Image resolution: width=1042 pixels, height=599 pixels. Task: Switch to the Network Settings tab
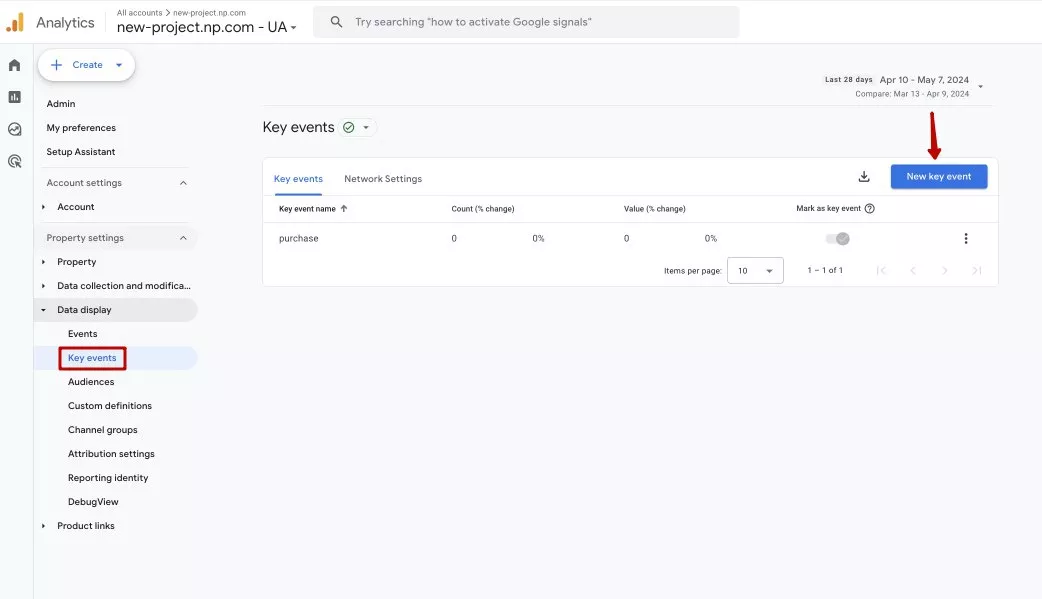pos(383,179)
